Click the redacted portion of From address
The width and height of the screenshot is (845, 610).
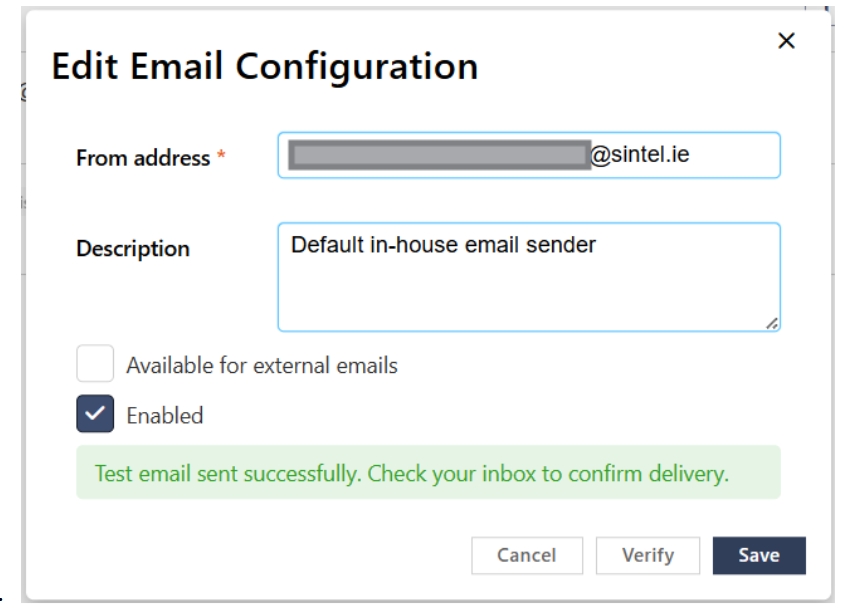(x=440, y=155)
